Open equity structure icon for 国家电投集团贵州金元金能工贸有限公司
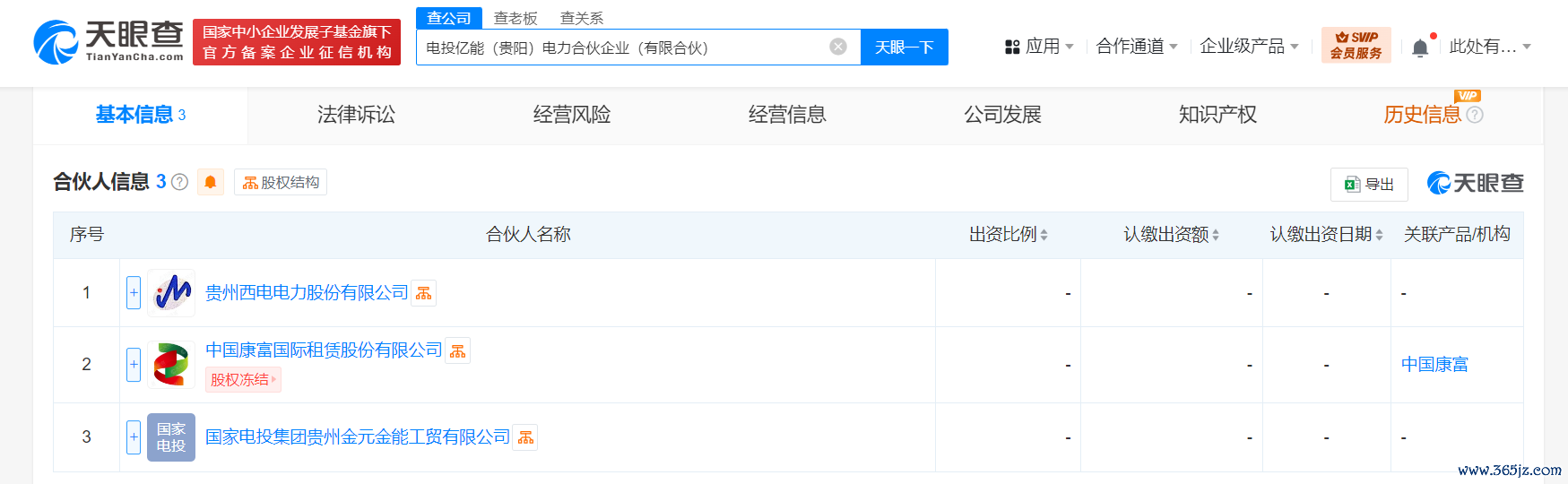Screen dimensions: 1568x484 525,437
